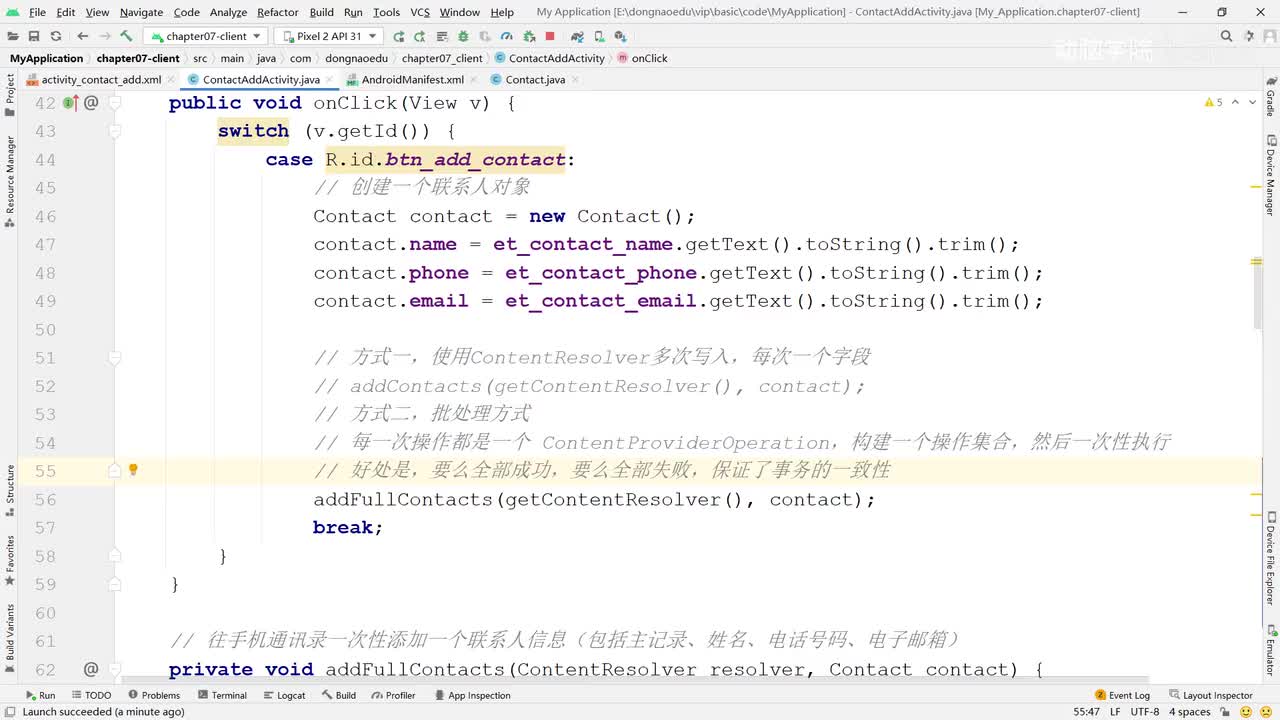Launch the profiler gauge icon
This screenshot has width=1280, height=720.
(x=506, y=36)
